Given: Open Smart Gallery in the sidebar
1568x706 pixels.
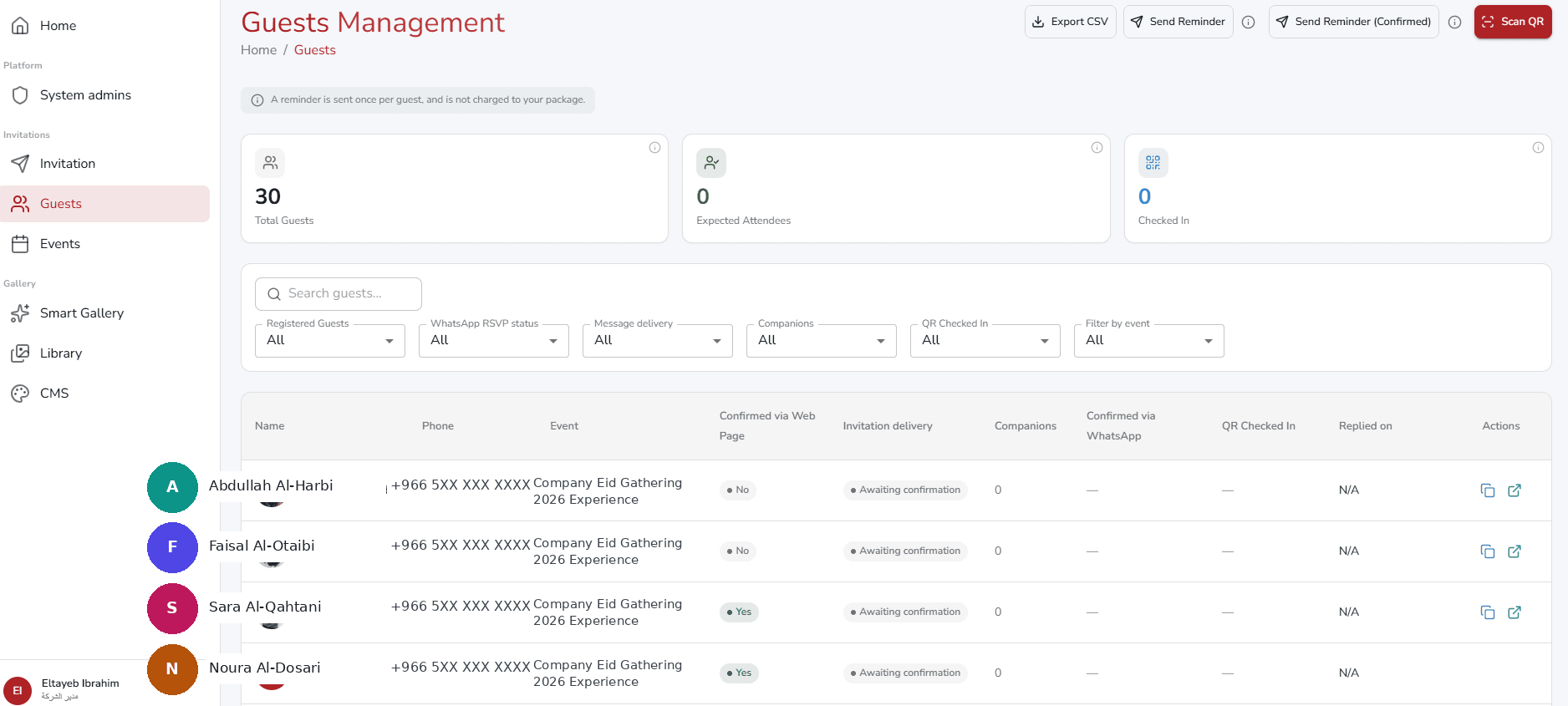Looking at the screenshot, I should (x=104, y=313).
